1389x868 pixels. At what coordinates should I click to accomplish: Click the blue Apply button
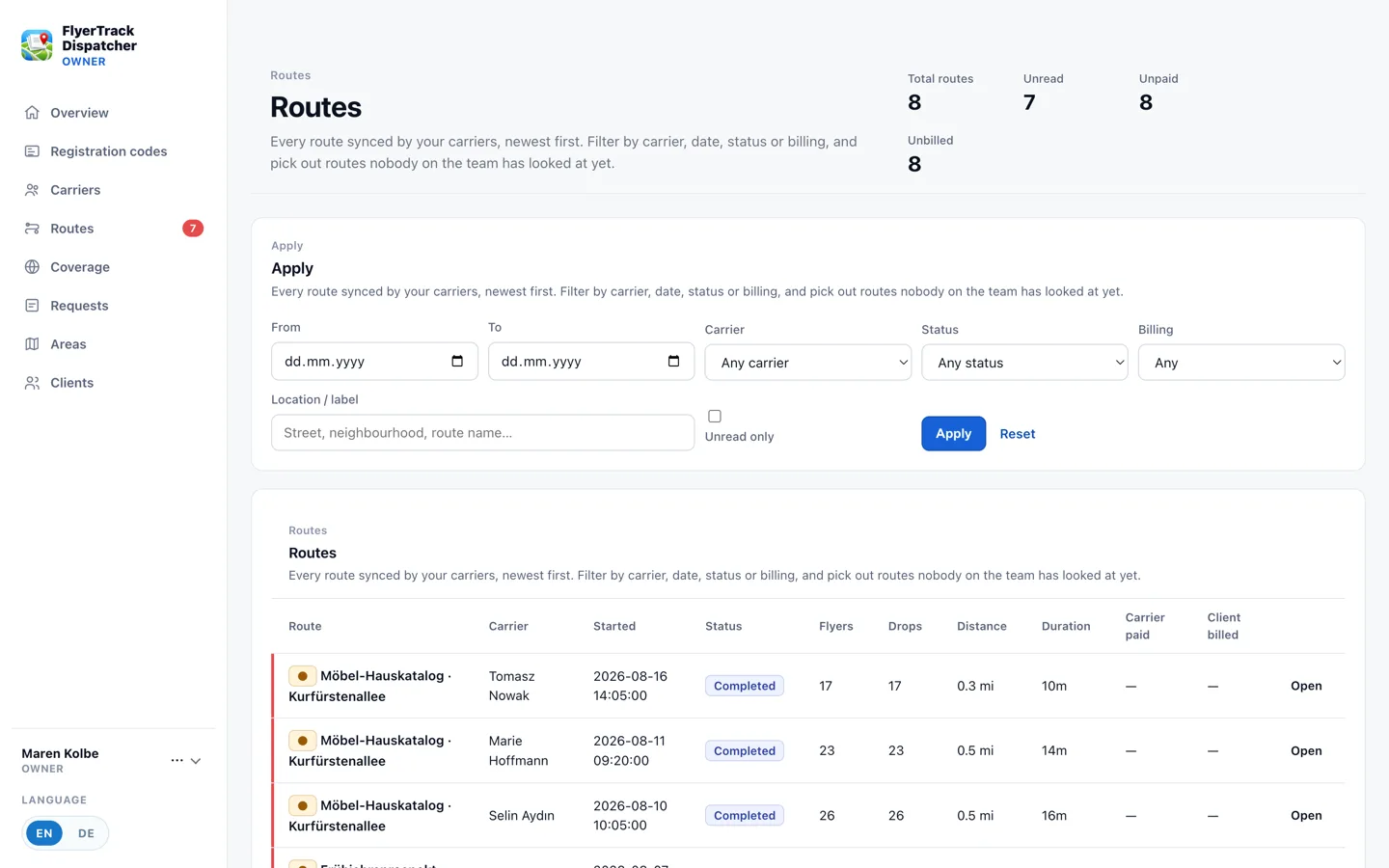click(953, 434)
